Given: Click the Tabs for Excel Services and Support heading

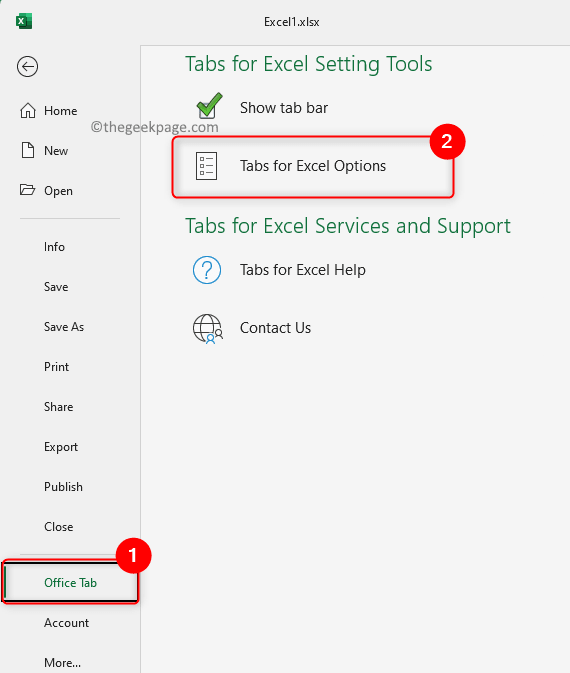Looking at the screenshot, I should [348, 226].
